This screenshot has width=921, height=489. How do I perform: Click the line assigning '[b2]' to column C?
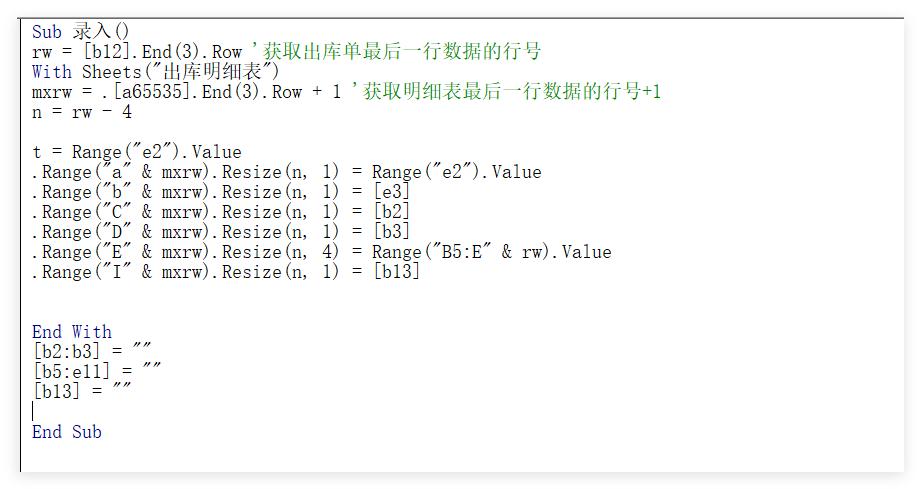click(x=221, y=212)
